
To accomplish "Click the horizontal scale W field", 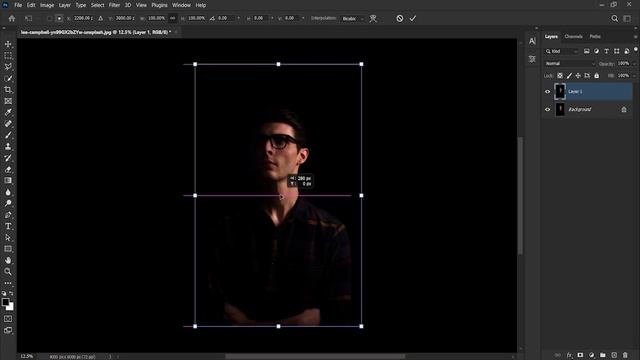I will pyautogui.click(x=156, y=18).
